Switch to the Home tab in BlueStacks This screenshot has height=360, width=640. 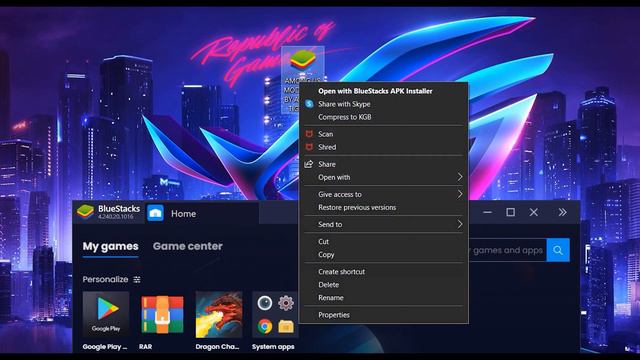(x=183, y=213)
